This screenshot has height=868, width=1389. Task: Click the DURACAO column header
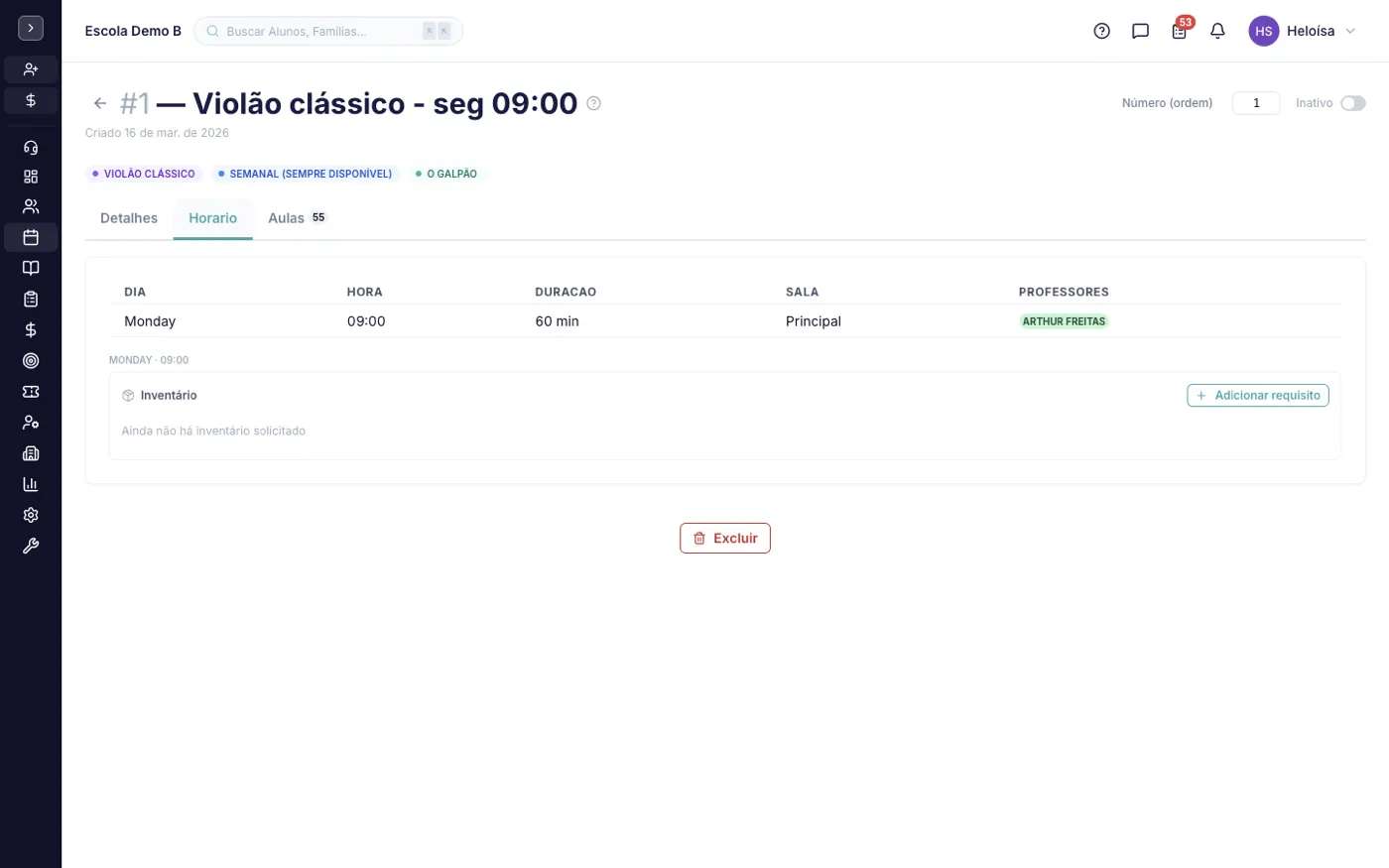pos(566,292)
